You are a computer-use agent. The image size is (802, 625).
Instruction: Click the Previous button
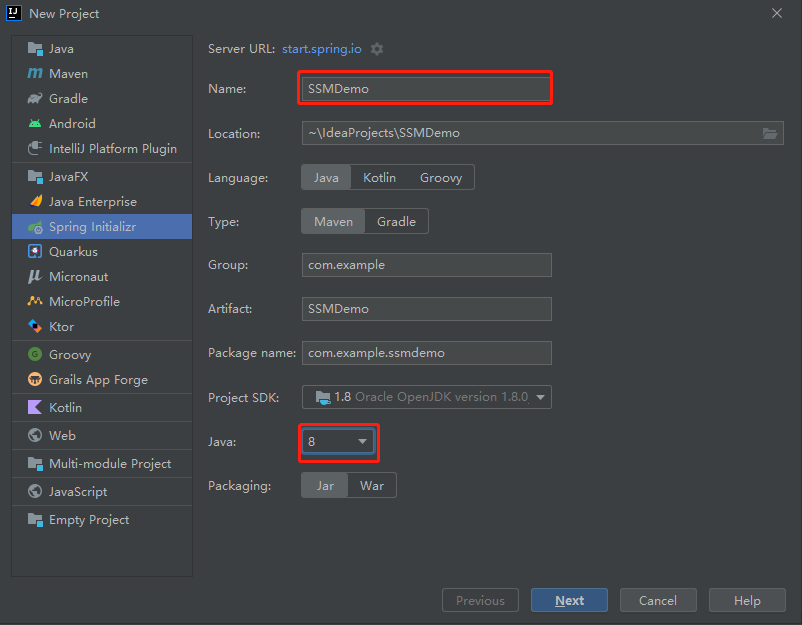coord(480,600)
